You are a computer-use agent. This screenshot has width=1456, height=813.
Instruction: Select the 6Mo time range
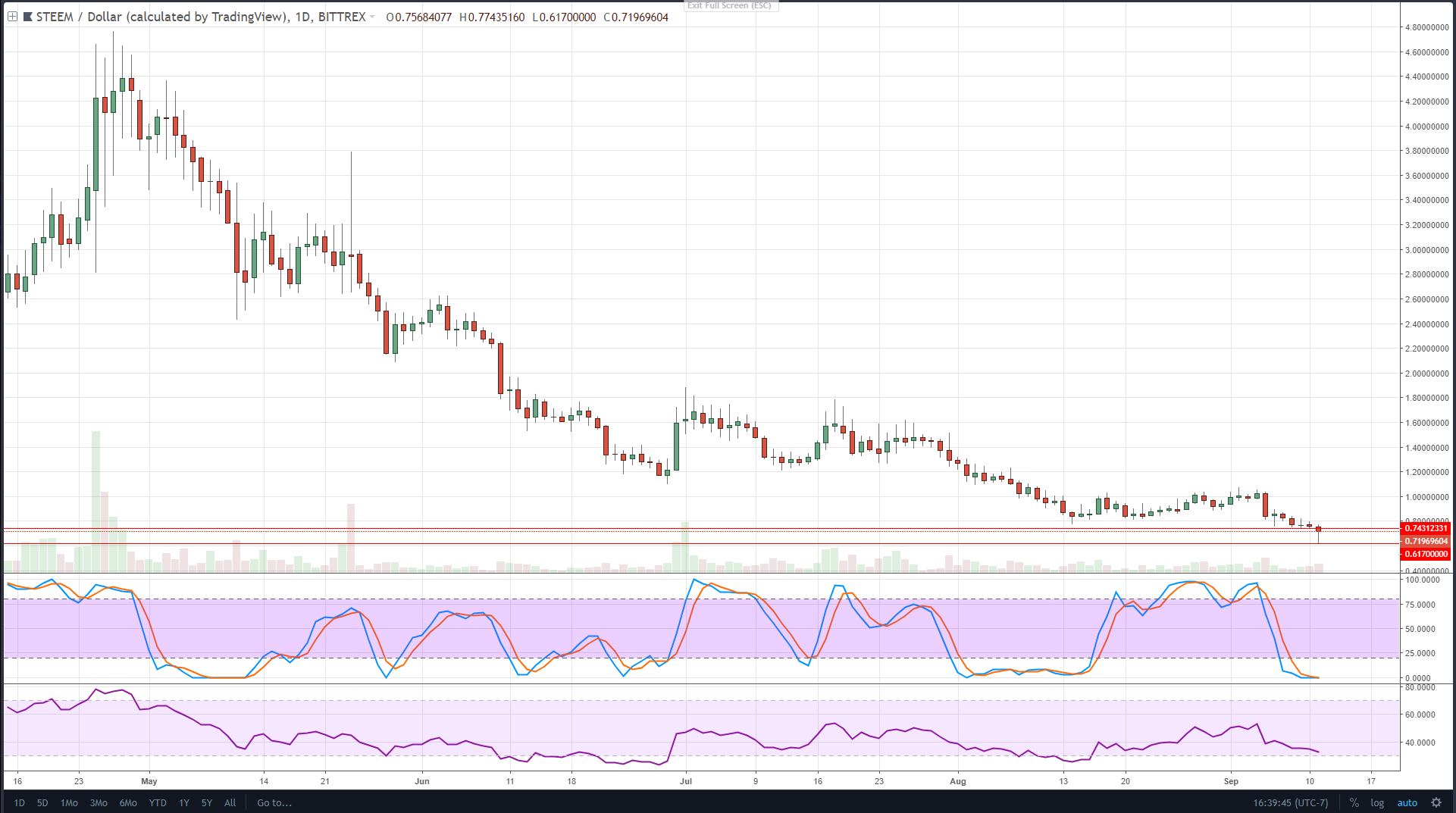click(x=128, y=802)
